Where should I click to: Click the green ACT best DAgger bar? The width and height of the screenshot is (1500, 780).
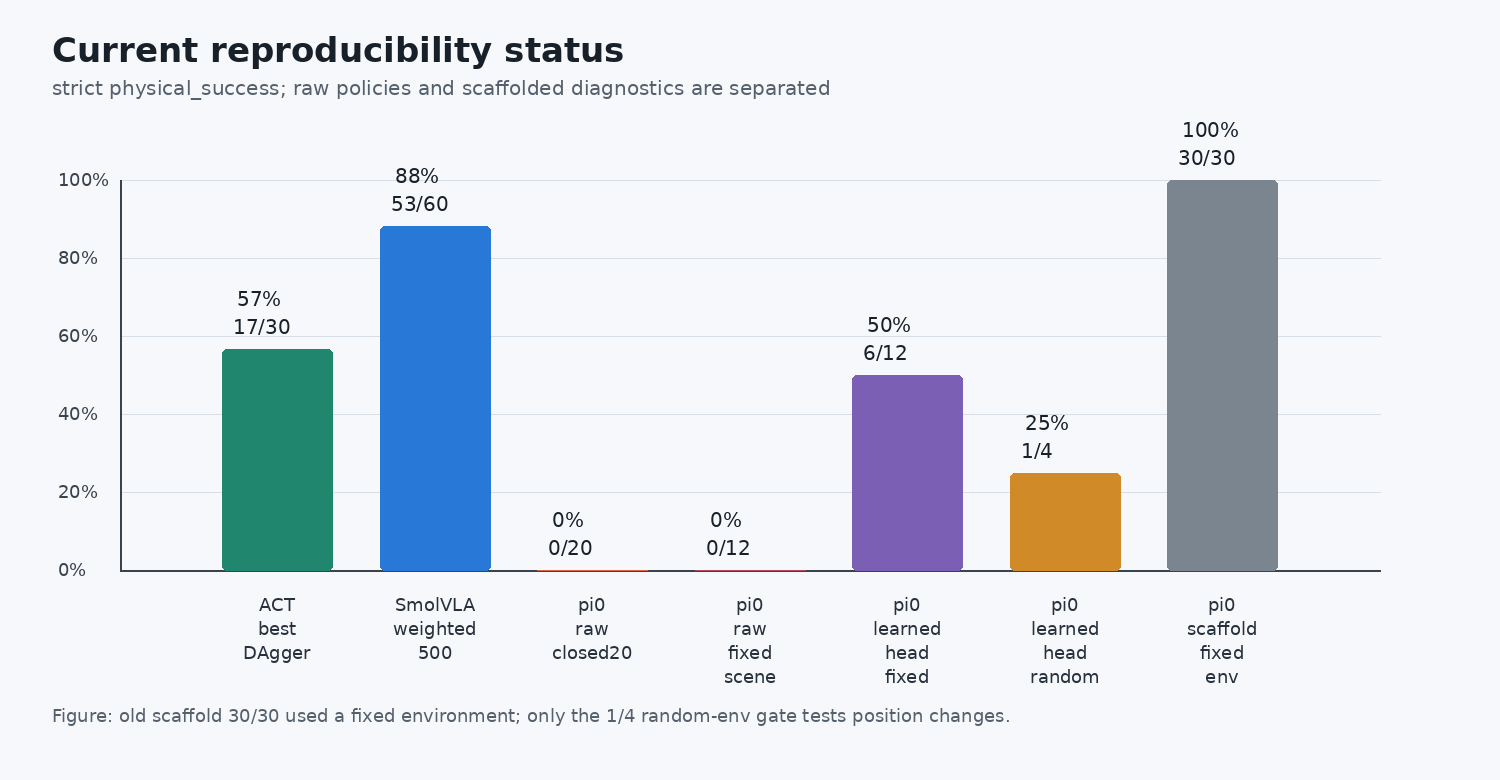click(x=277, y=460)
